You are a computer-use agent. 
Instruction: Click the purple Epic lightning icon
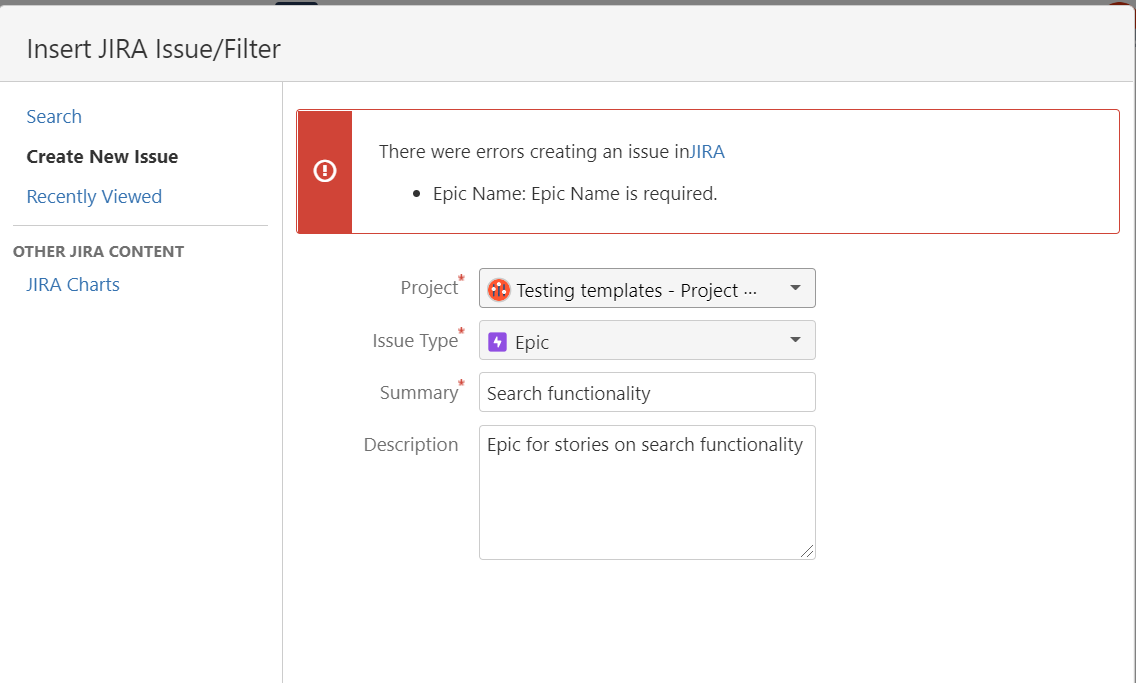point(498,342)
